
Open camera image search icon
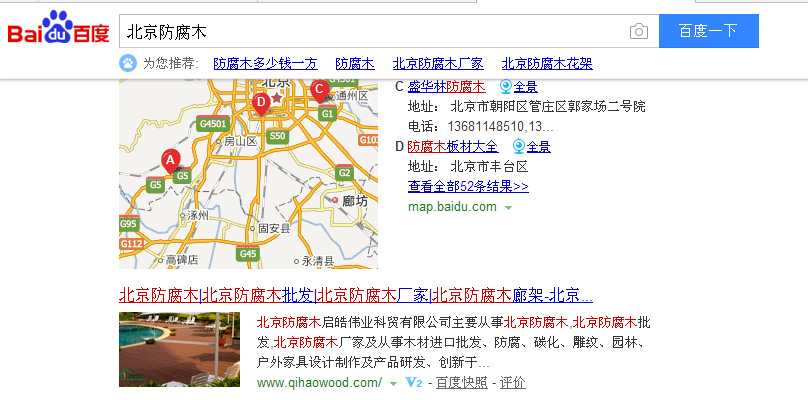[x=638, y=31]
